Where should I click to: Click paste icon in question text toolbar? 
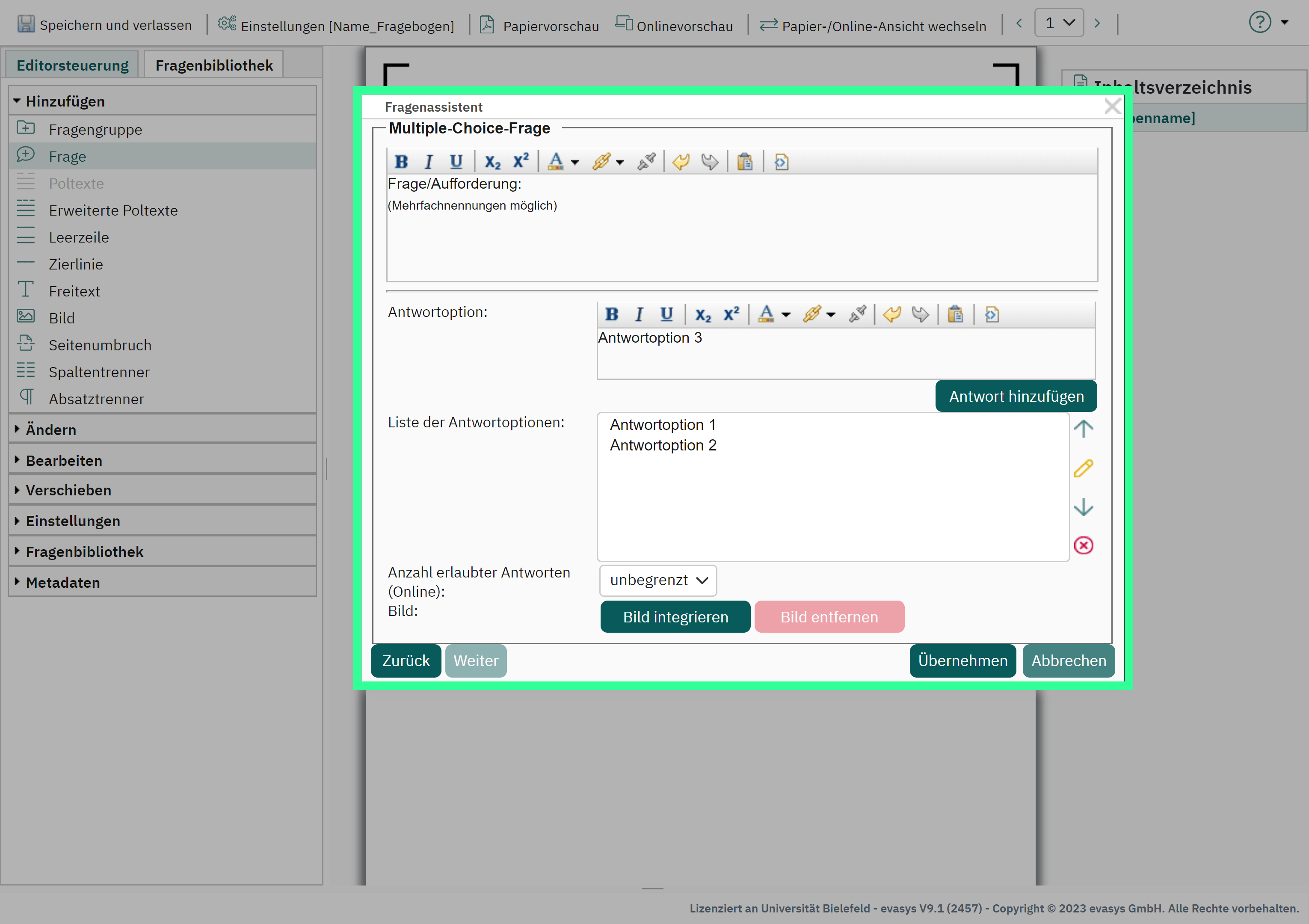click(745, 162)
